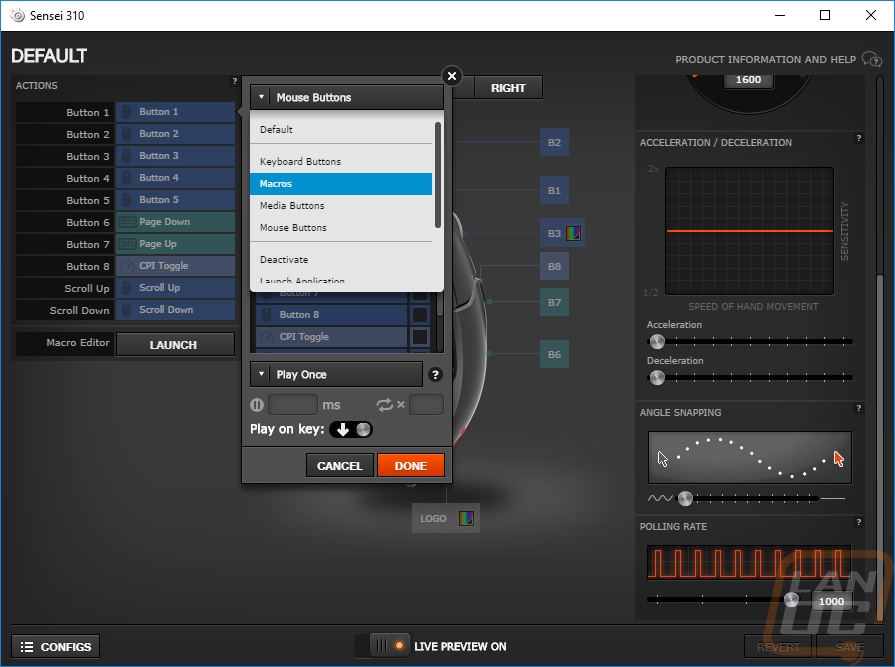Choose Keyboard Buttons from the list
The width and height of the screenshot is (895, 667).
pyautogui.click(x=341, y=161)
